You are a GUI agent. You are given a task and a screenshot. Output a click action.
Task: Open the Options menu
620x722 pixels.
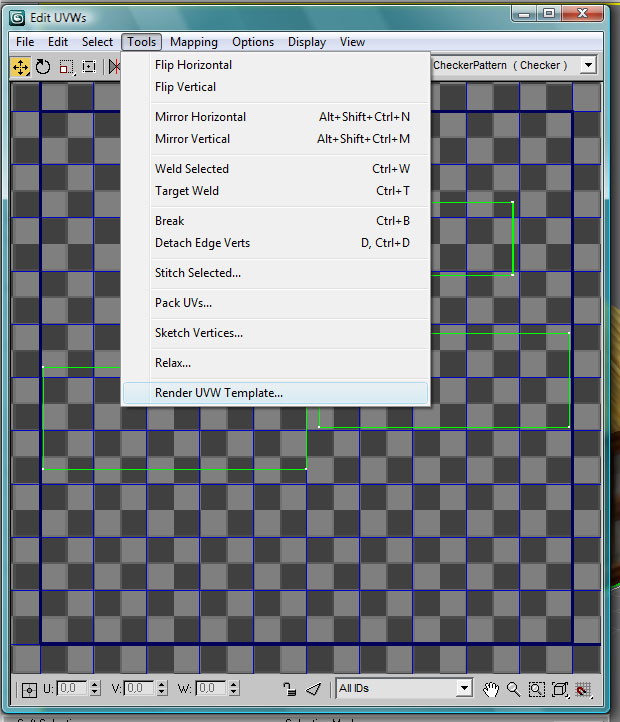[x=253, y=42]
